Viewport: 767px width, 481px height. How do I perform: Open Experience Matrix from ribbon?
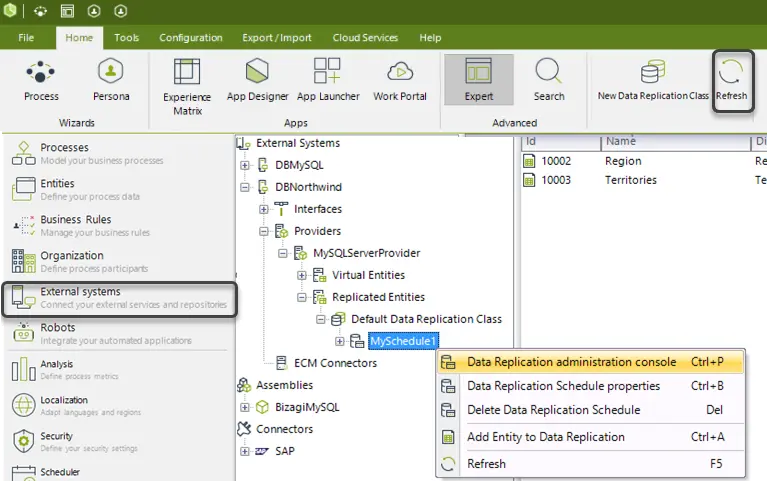187,87
